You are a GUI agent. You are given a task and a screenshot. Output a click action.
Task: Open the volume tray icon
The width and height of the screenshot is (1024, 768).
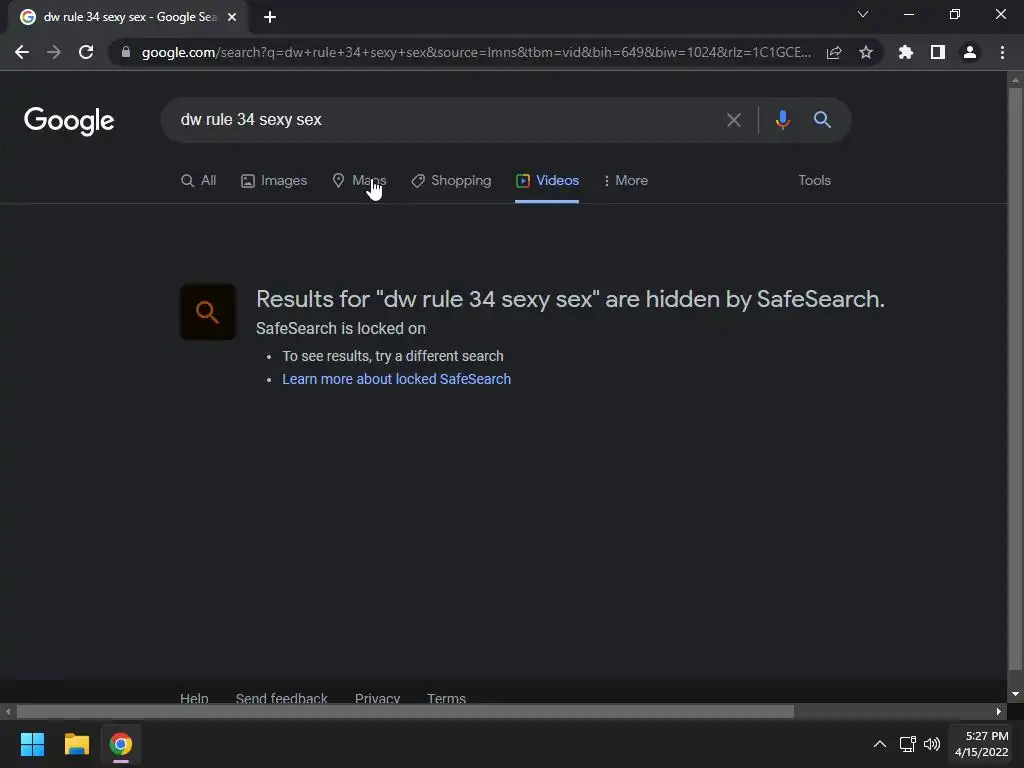(932, 744)
